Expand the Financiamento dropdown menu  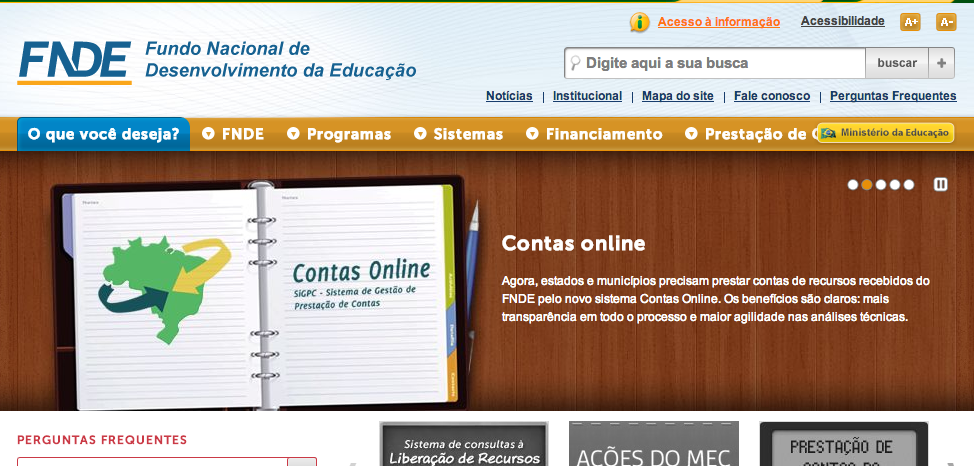tap(594, 134)
